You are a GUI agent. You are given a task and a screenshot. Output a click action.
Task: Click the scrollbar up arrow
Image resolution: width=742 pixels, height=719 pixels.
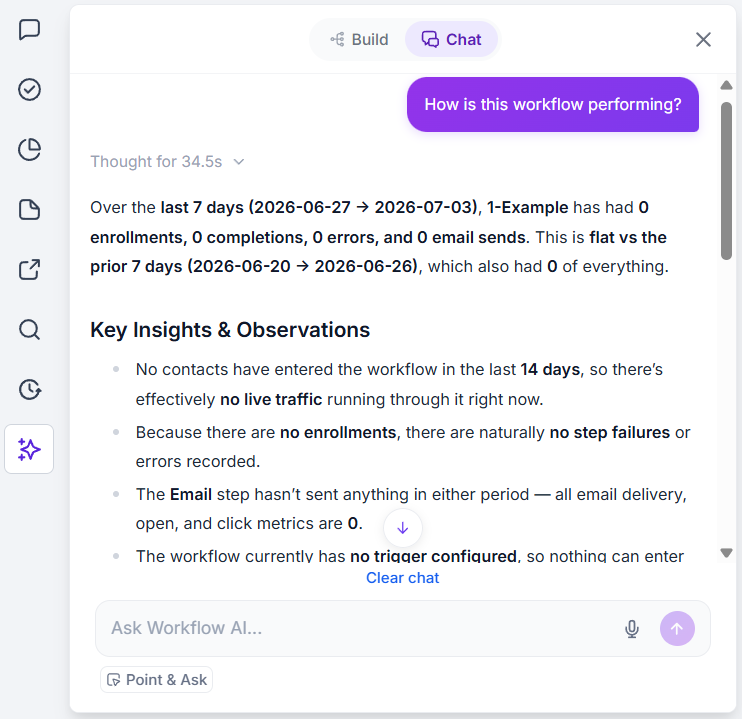click(x=726, y=85)
